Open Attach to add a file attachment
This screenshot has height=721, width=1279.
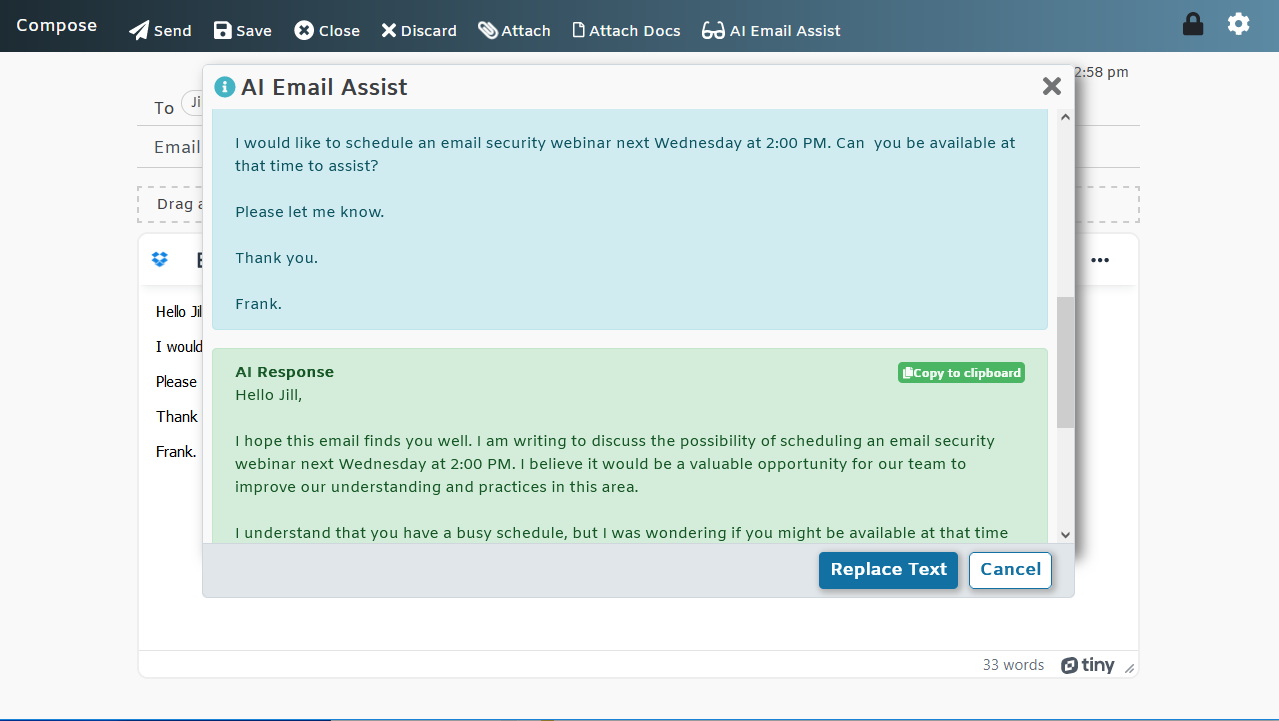487,30
